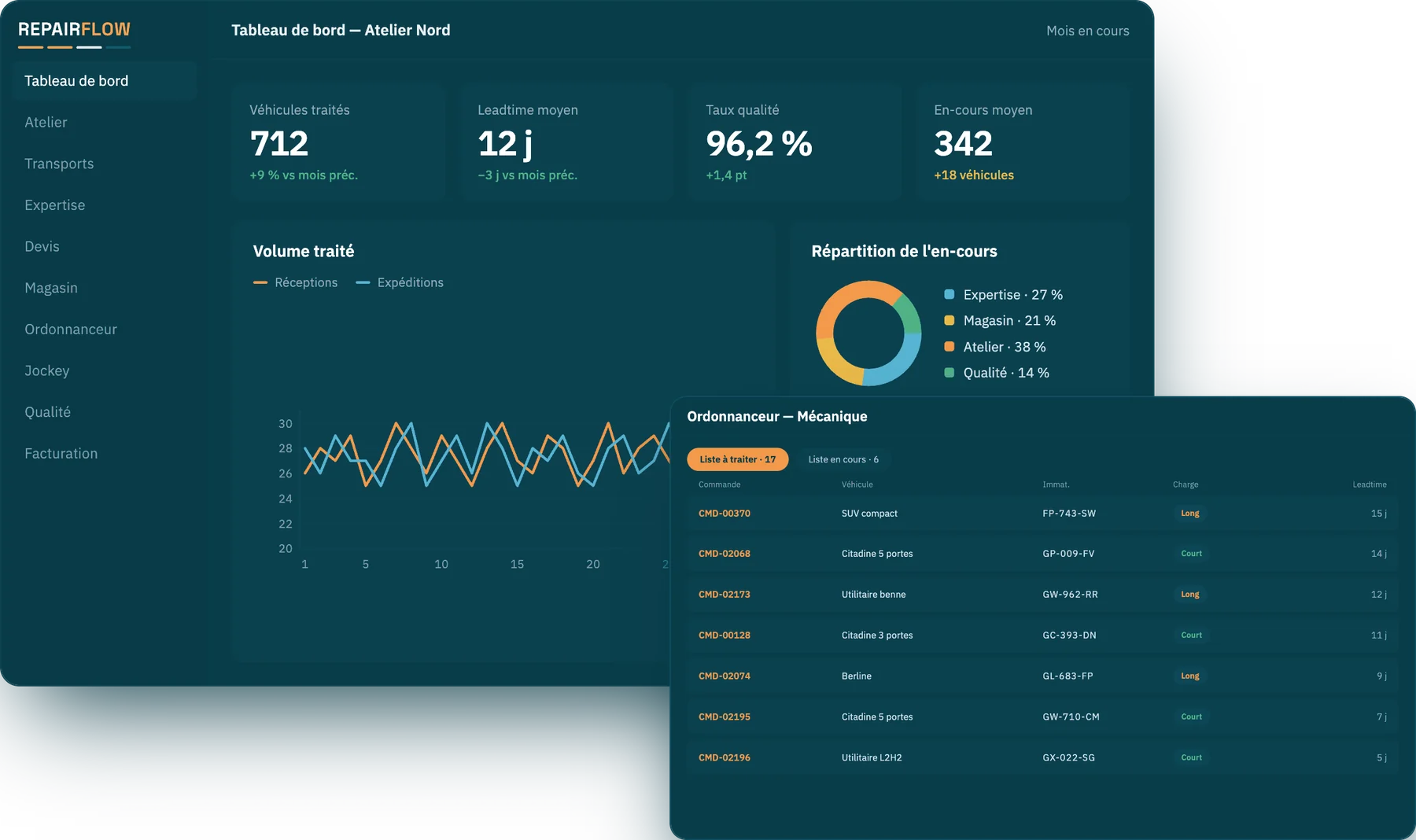Image resolution: width=1416 pixels, height=840 pixels.
Task: Sort by Véhicule column header
Action: click(857, 484)
